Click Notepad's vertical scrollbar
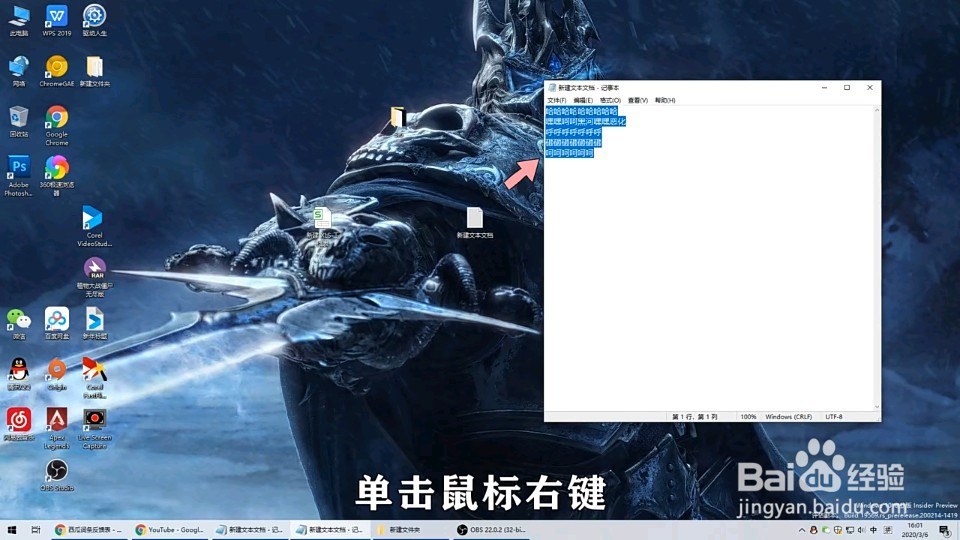The image size is (960, 540). click(x=877, y=258)
